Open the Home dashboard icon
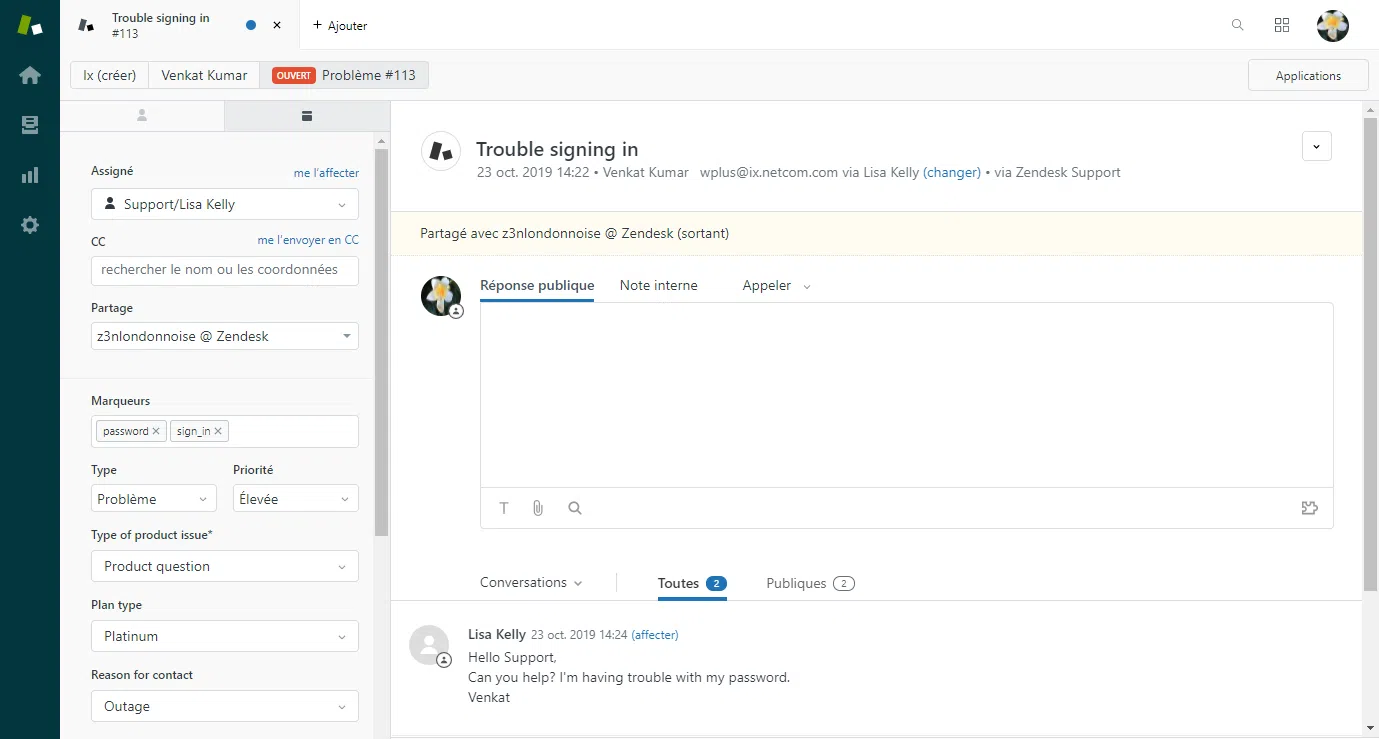 click(x=30, y=75)
